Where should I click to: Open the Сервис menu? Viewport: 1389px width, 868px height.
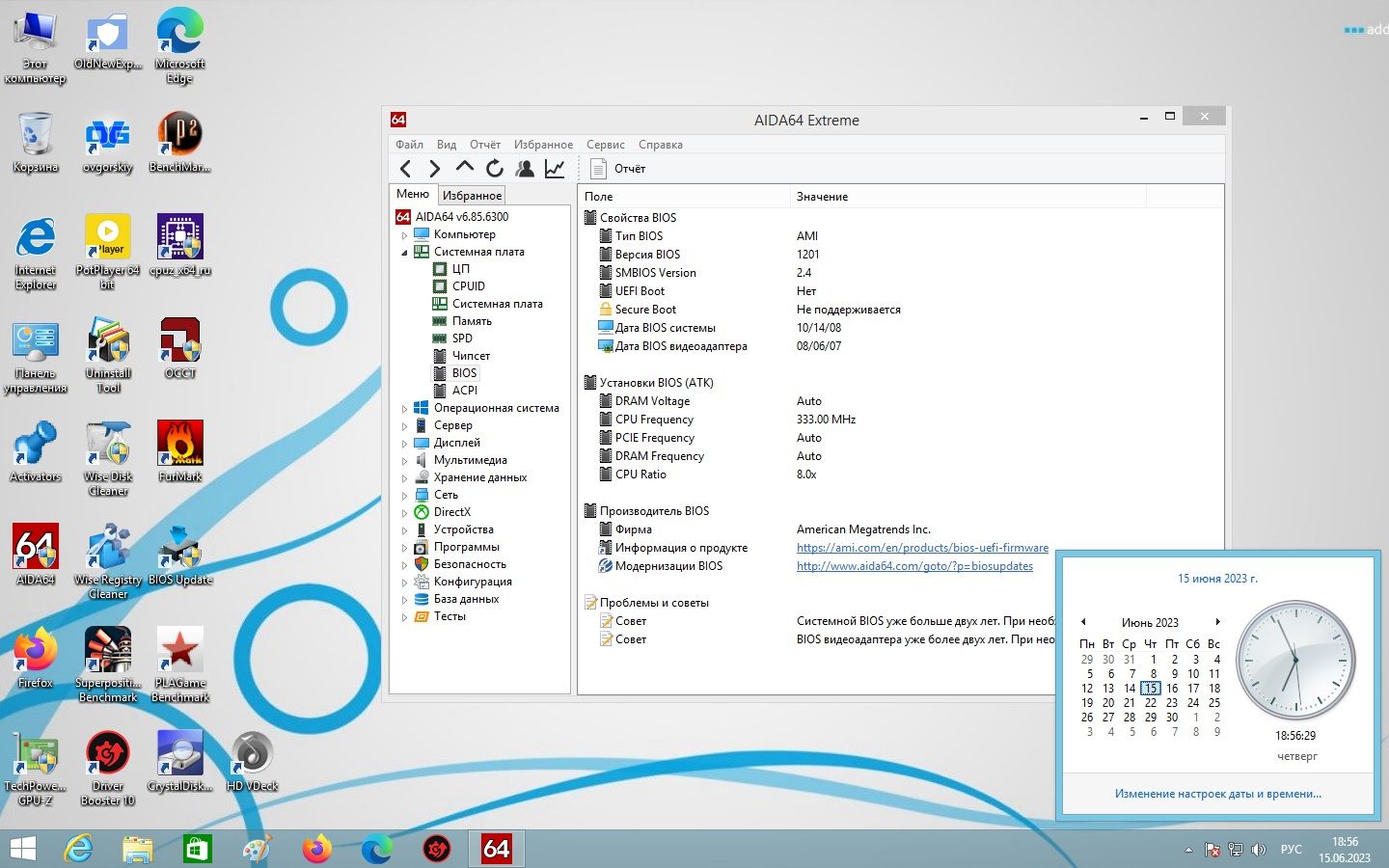coord(605,145)
